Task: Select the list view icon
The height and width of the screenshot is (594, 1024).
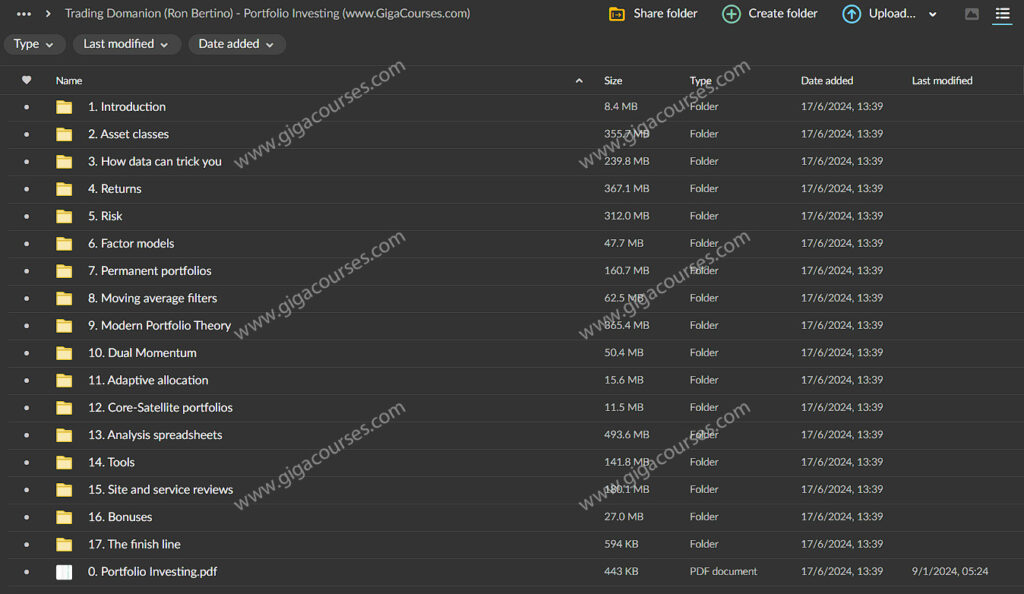Action: pos(1004,14)
